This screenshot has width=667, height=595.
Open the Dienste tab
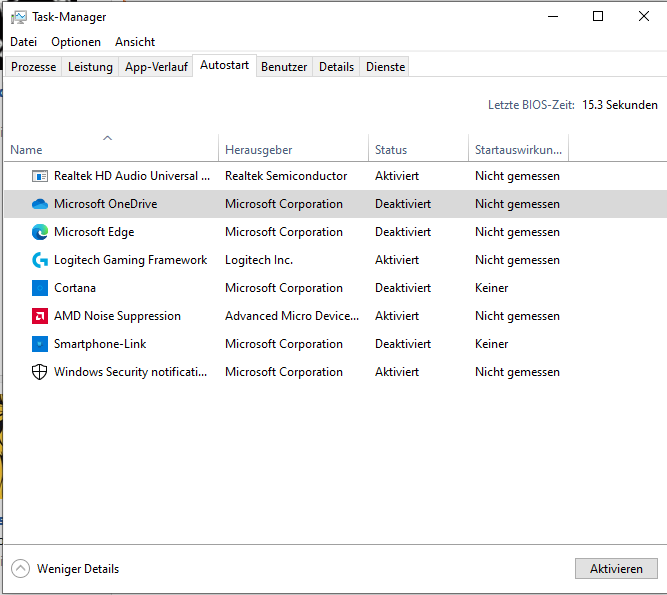tap(385, 67)
